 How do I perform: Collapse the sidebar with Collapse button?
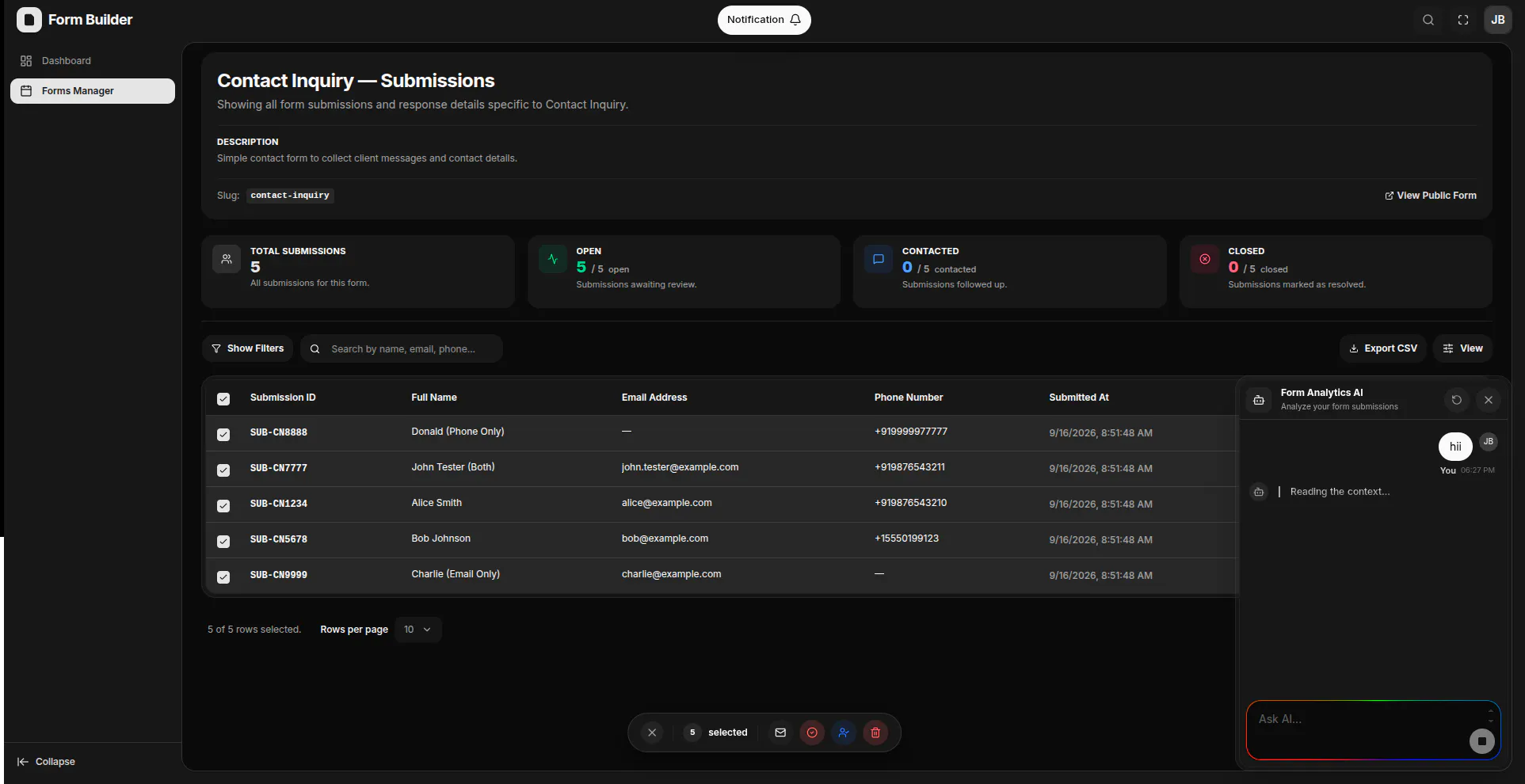coord(46,762)
